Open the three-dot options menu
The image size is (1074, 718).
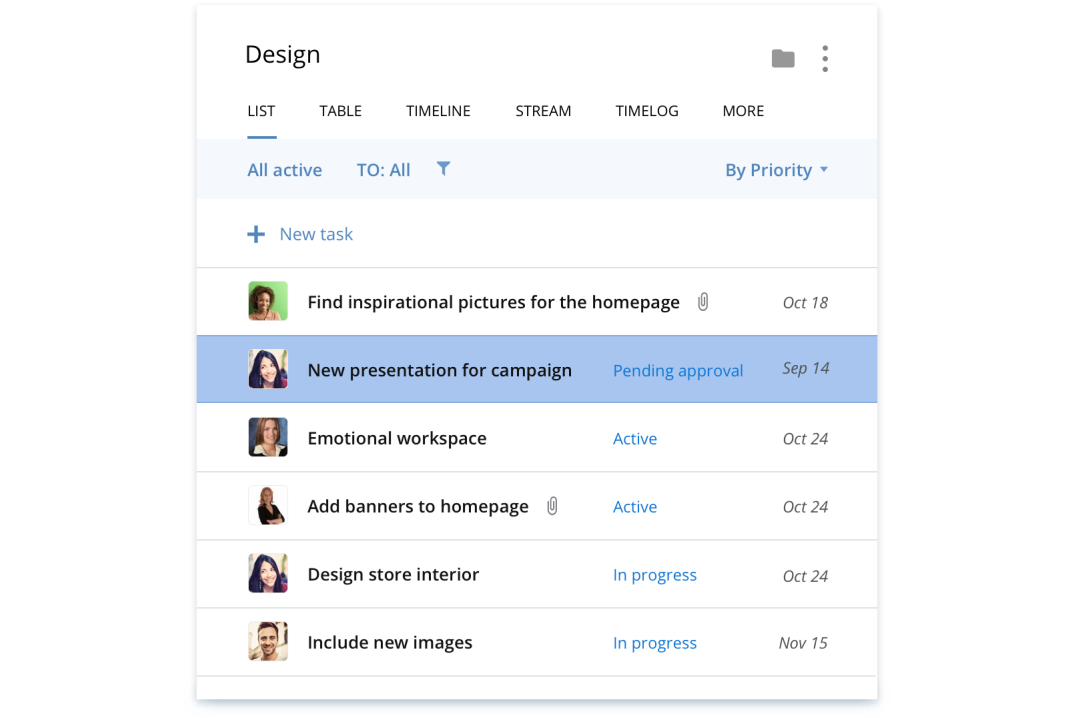click(825, 58)
